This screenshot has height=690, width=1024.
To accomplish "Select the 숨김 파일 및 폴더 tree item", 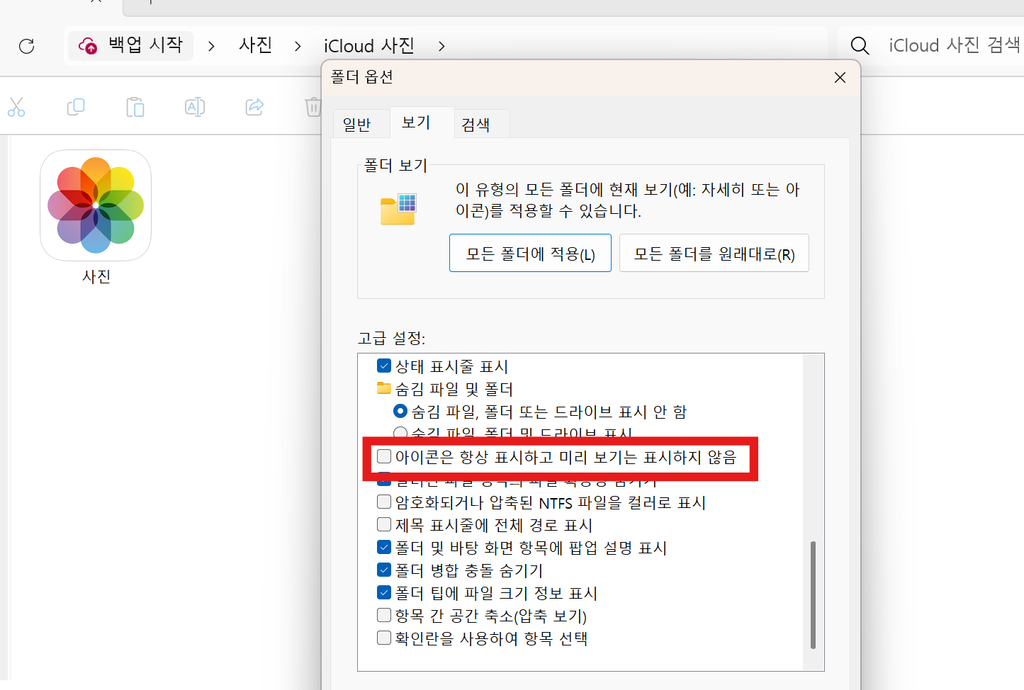I will [x=445, y=389].
